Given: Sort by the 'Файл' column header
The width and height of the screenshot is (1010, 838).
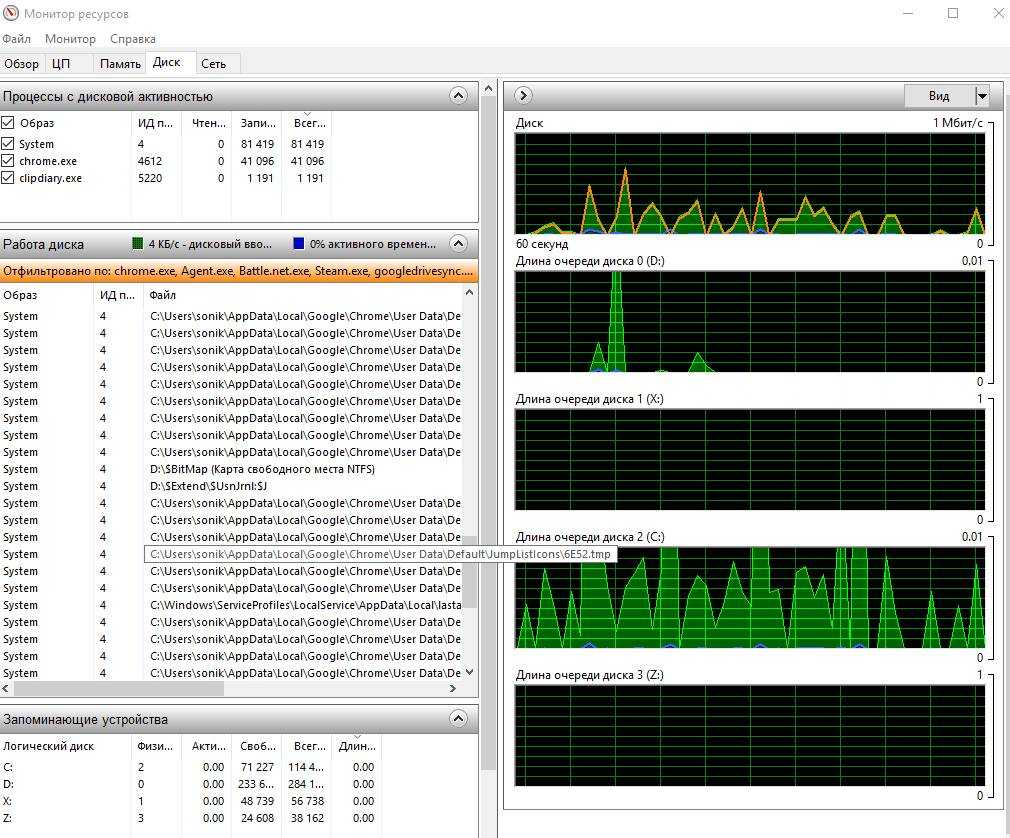Looking at the screenshot, I should [x=162, y=295].
